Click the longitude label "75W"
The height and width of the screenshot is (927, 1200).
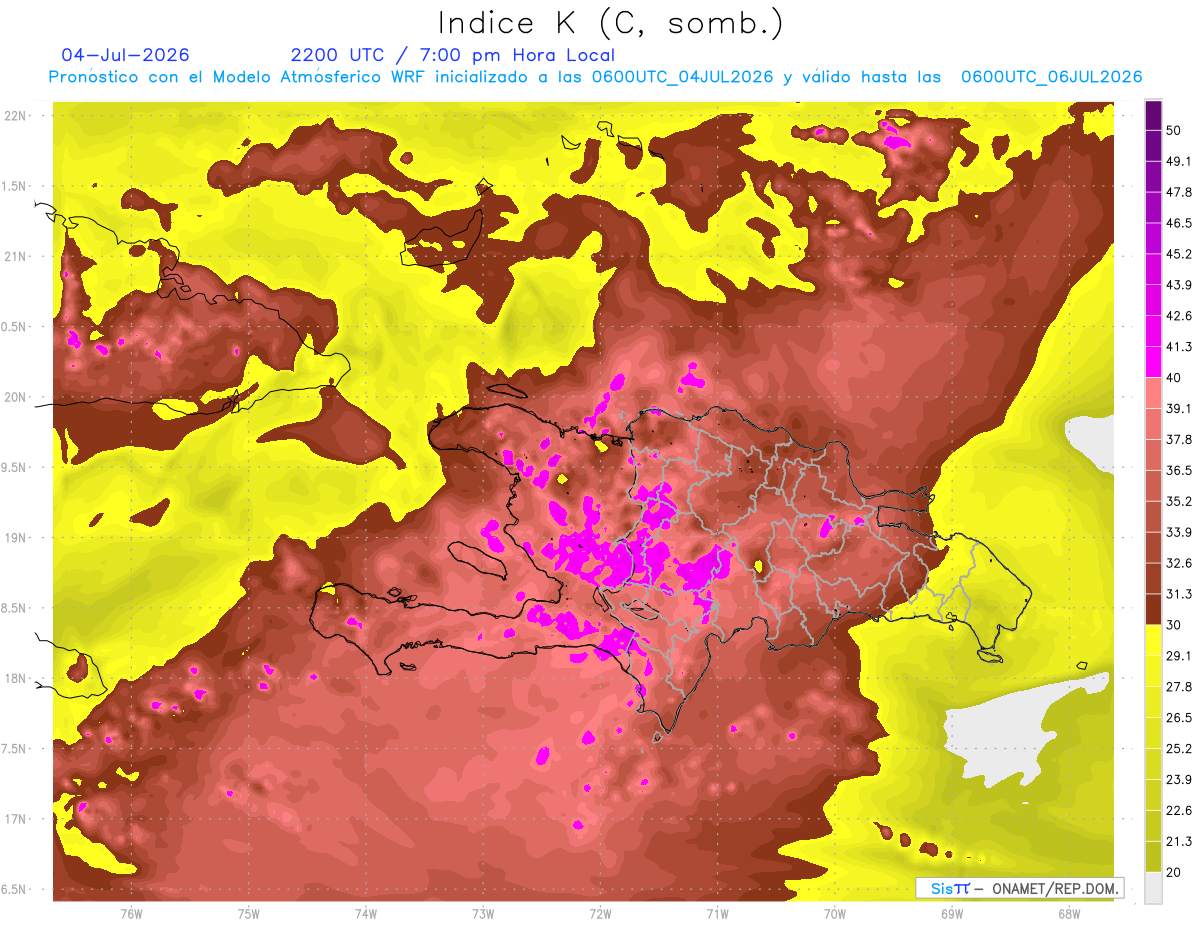coord(249,914)
